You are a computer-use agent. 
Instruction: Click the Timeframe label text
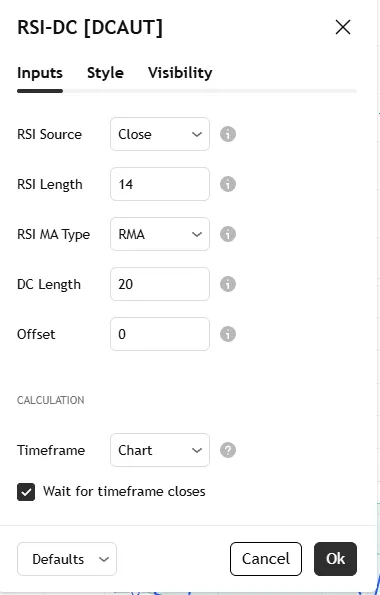point(51,450)
